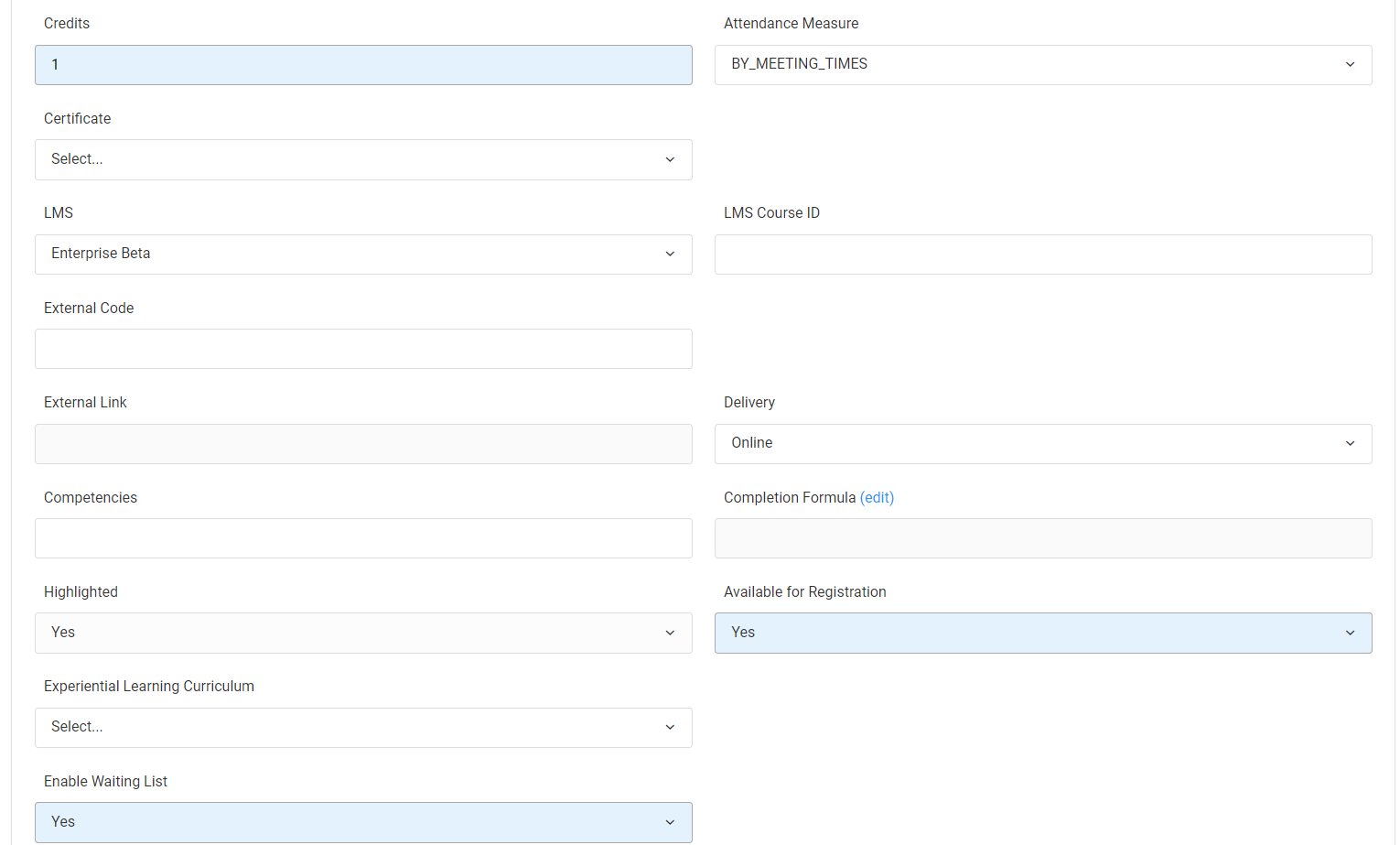This screenshot has height=845, width=1400.
Task: Click the Attendance Measure label
Action: 792,23
